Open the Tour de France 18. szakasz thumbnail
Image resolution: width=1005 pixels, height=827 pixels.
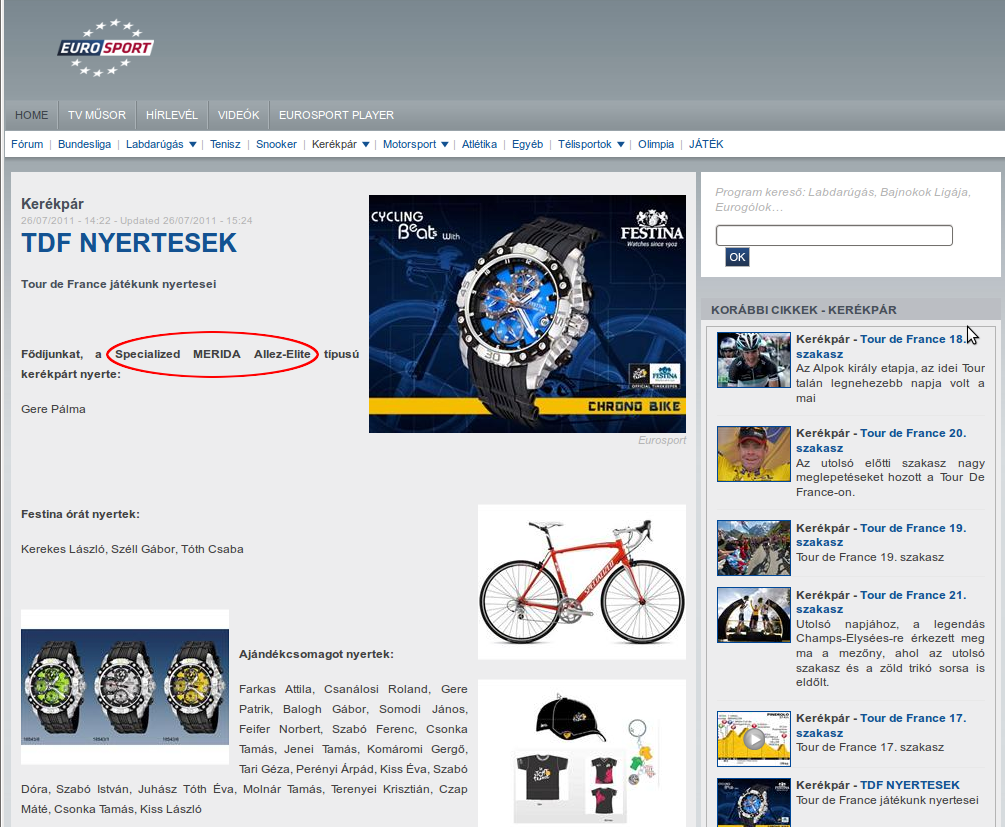[753, 360]
